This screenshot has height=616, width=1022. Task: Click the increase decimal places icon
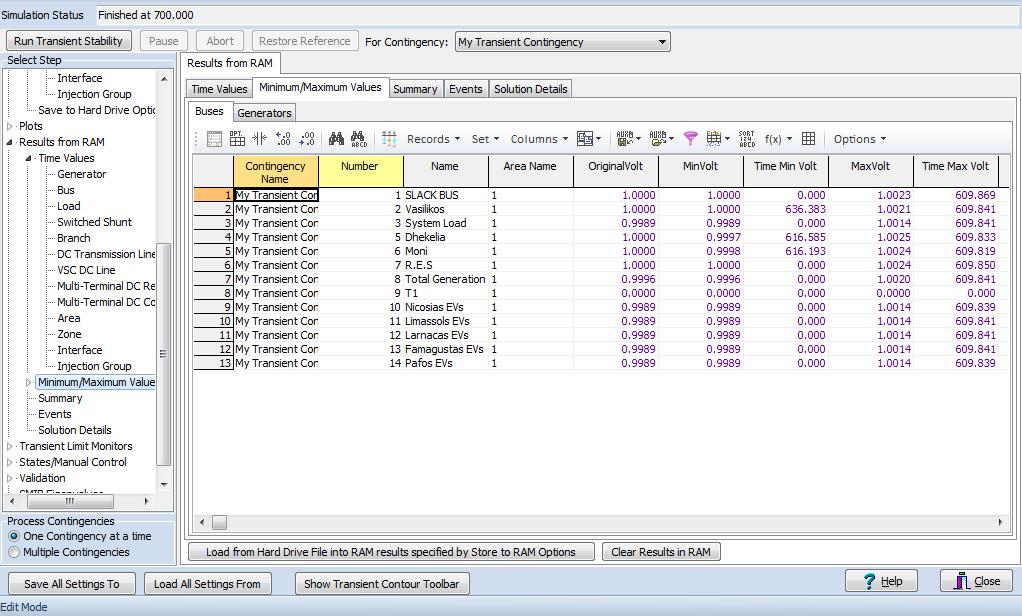[283, 139]
